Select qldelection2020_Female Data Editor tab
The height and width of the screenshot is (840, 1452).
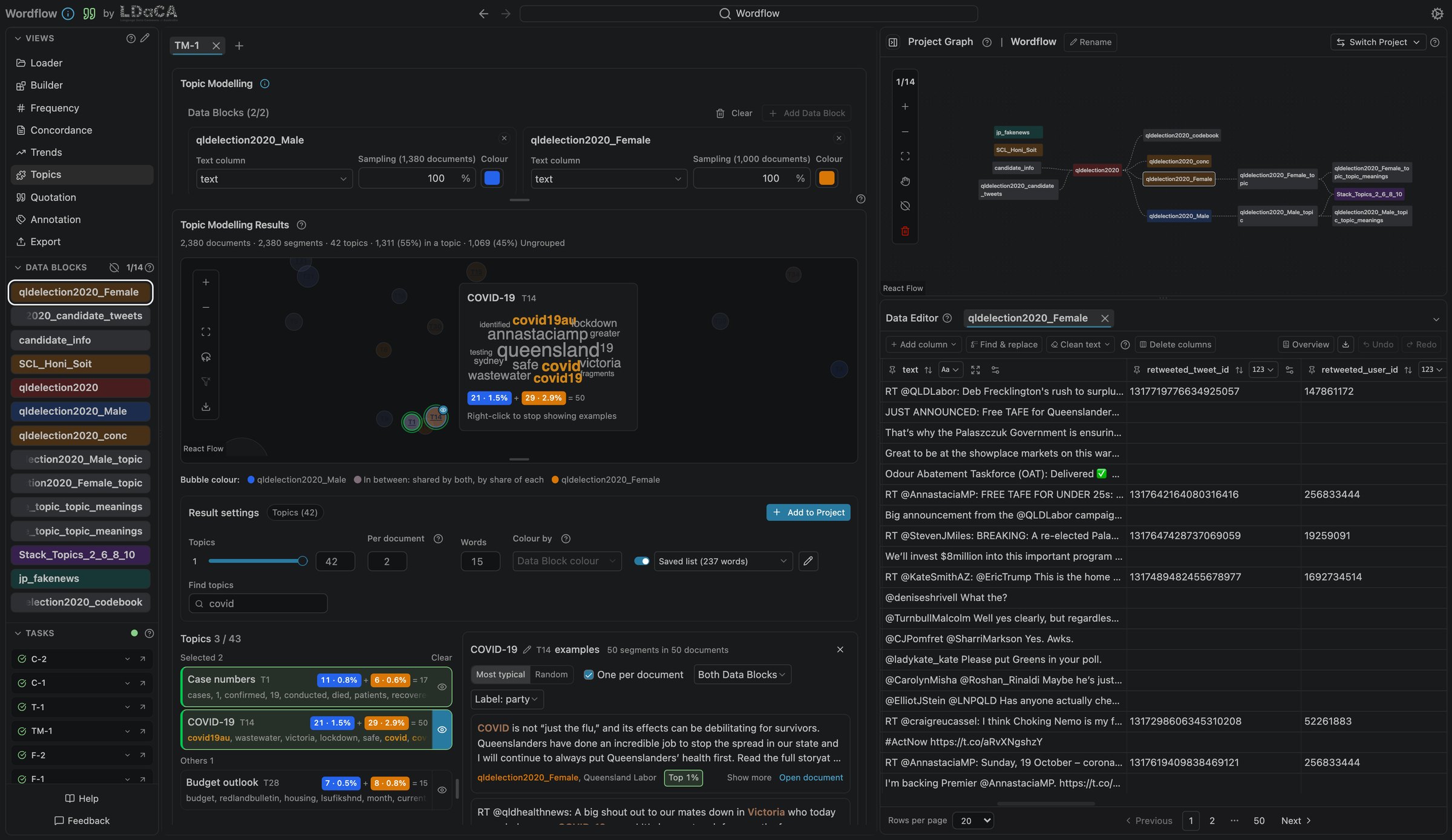click(x=1027, y=318)
